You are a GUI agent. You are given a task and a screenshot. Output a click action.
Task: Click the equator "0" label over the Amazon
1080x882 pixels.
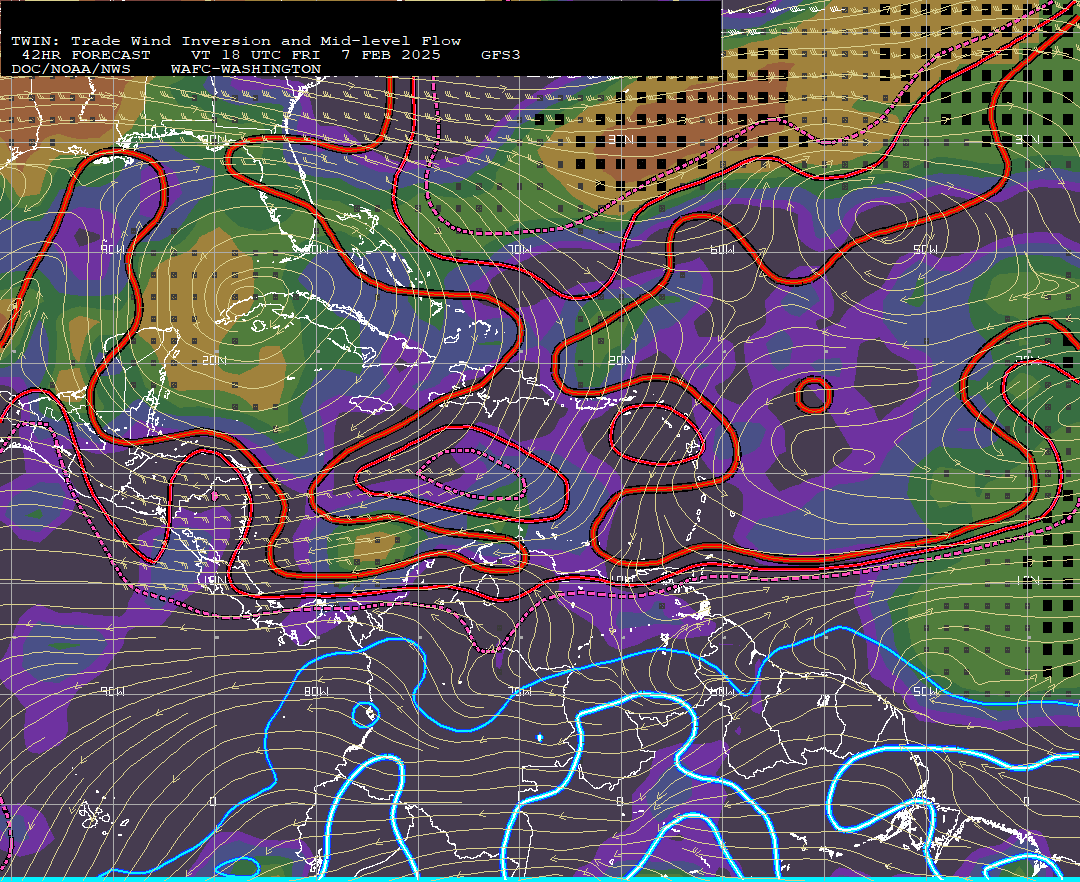point(619,801)
